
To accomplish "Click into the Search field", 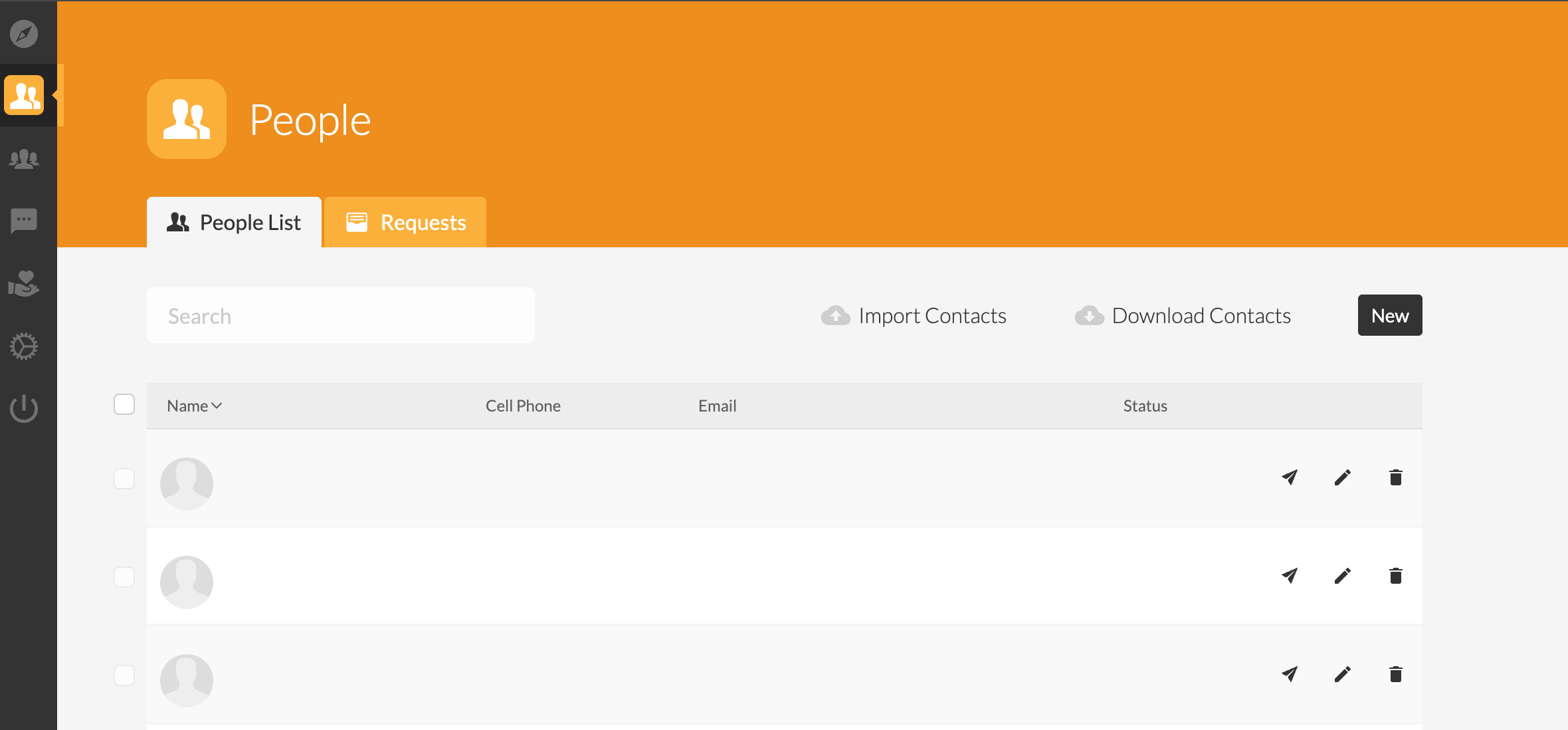I will [340, 316].
